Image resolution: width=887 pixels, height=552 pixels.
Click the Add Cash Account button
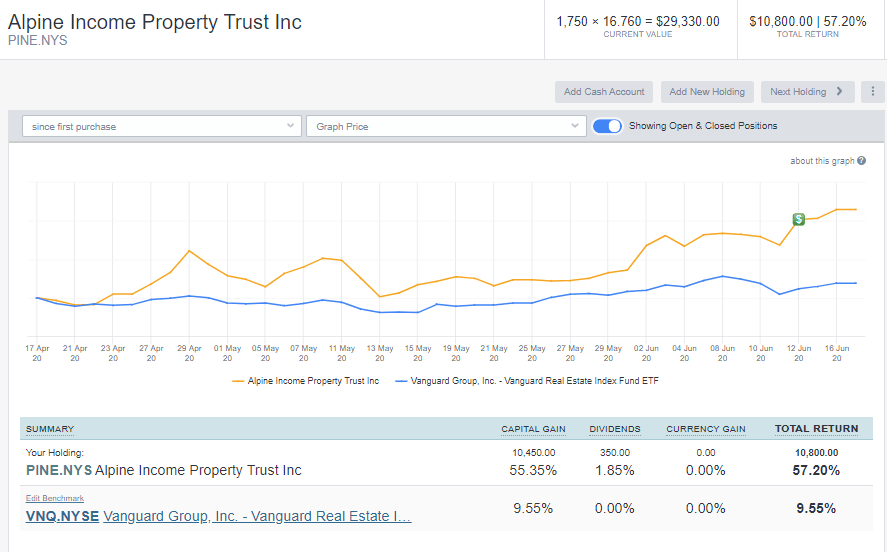point(604,92)
